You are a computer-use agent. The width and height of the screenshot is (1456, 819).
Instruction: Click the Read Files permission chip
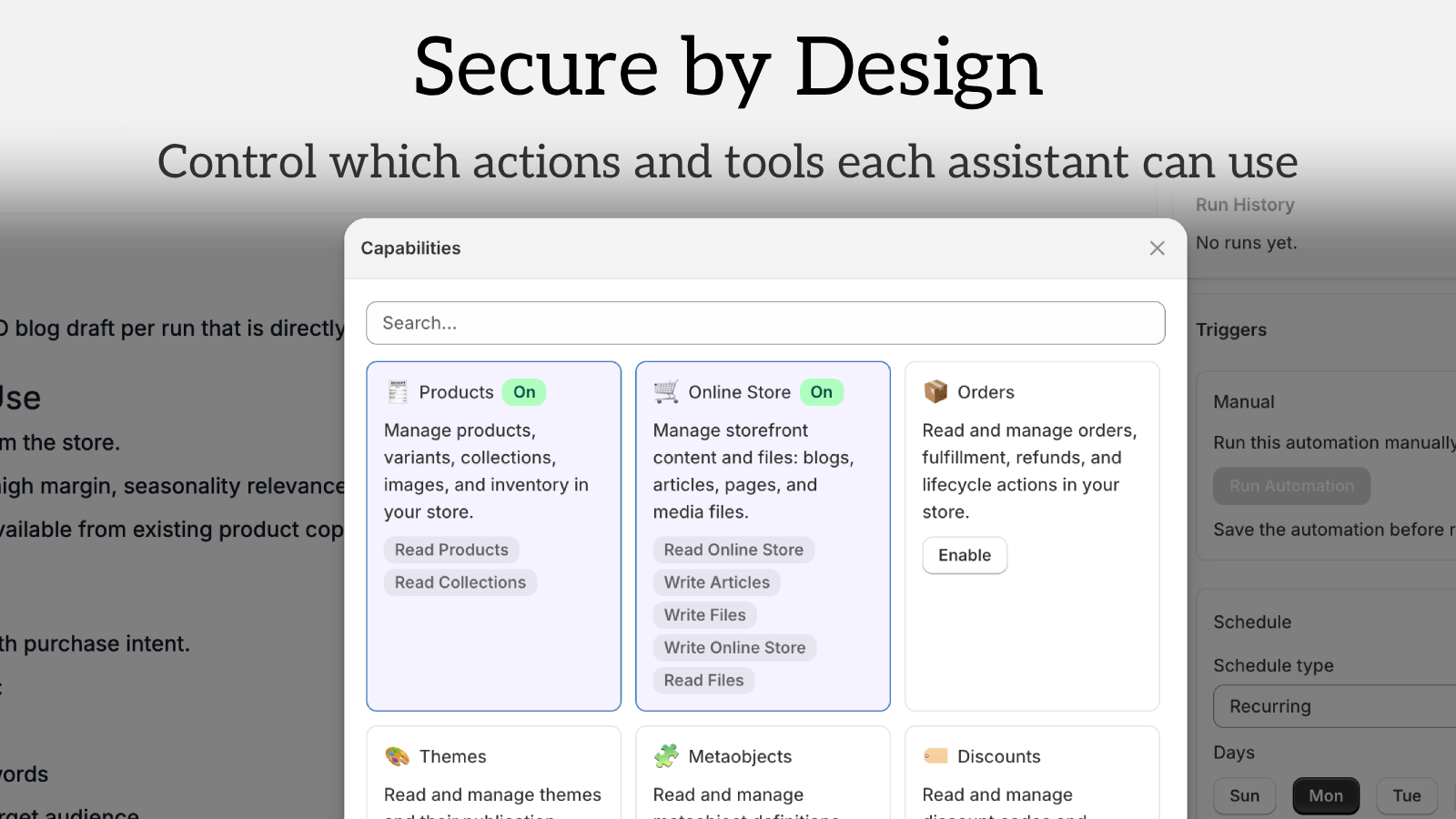pos(703,680)
